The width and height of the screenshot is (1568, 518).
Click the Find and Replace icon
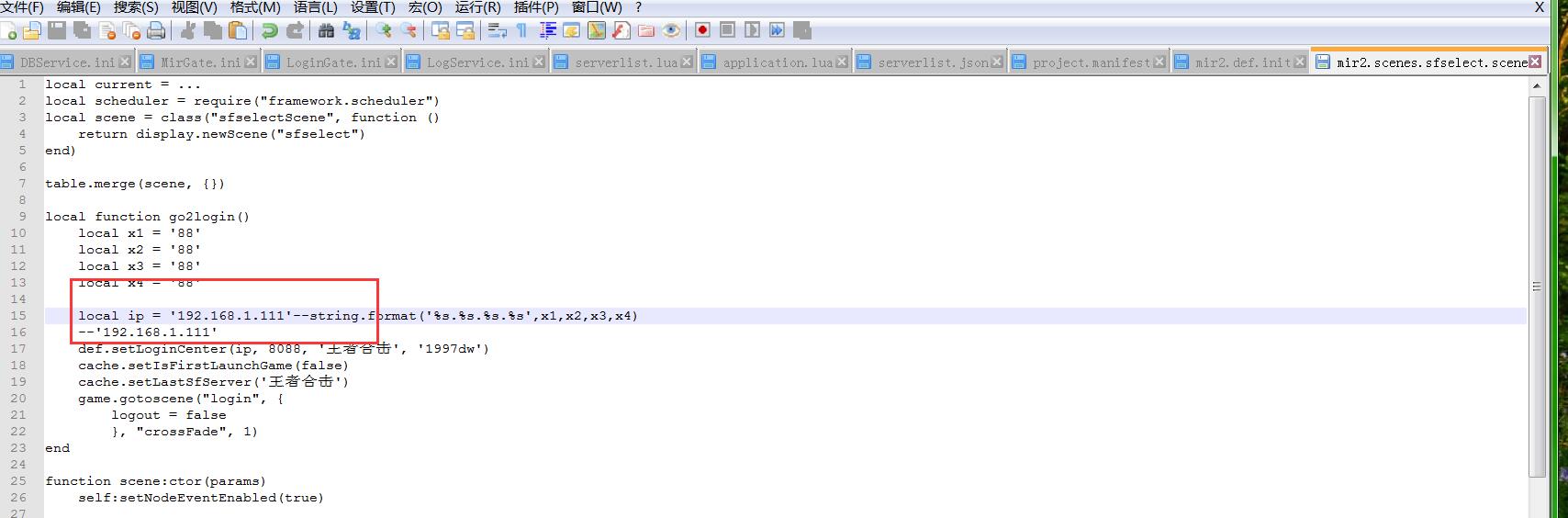coord(352,31)
